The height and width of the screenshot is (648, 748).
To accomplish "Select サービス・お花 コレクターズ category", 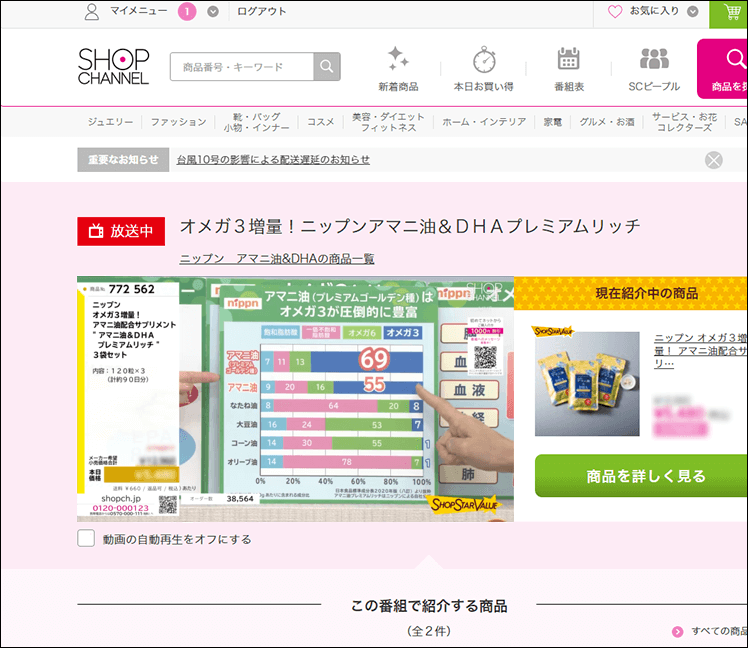I will click(684, 122).
